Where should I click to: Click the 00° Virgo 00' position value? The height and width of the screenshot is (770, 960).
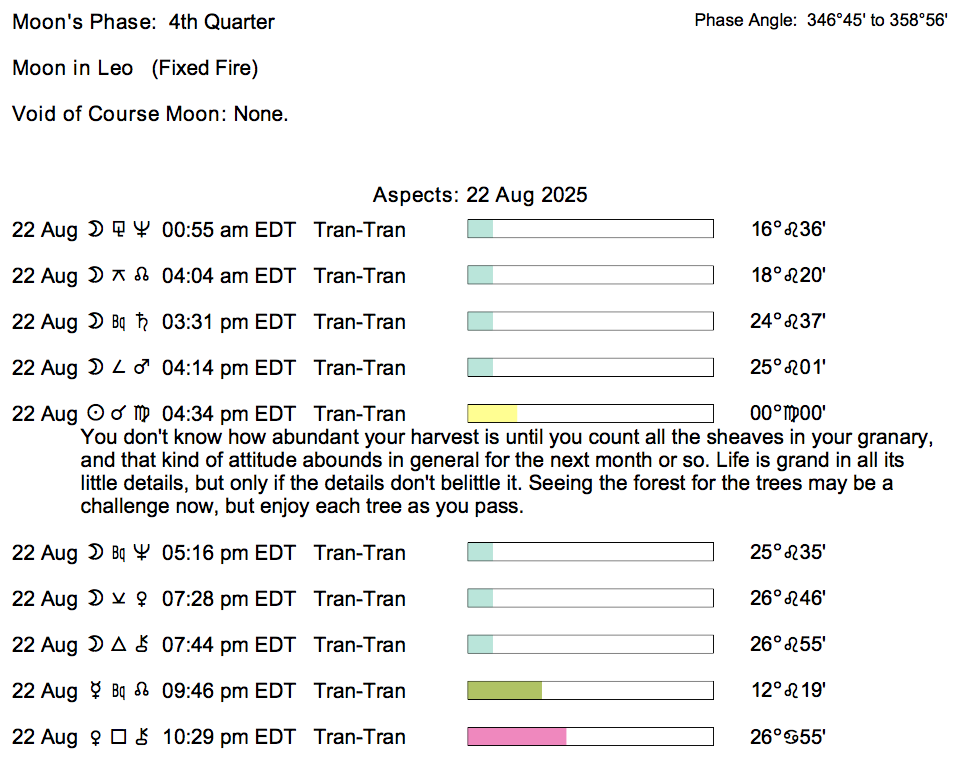[789, 414]
